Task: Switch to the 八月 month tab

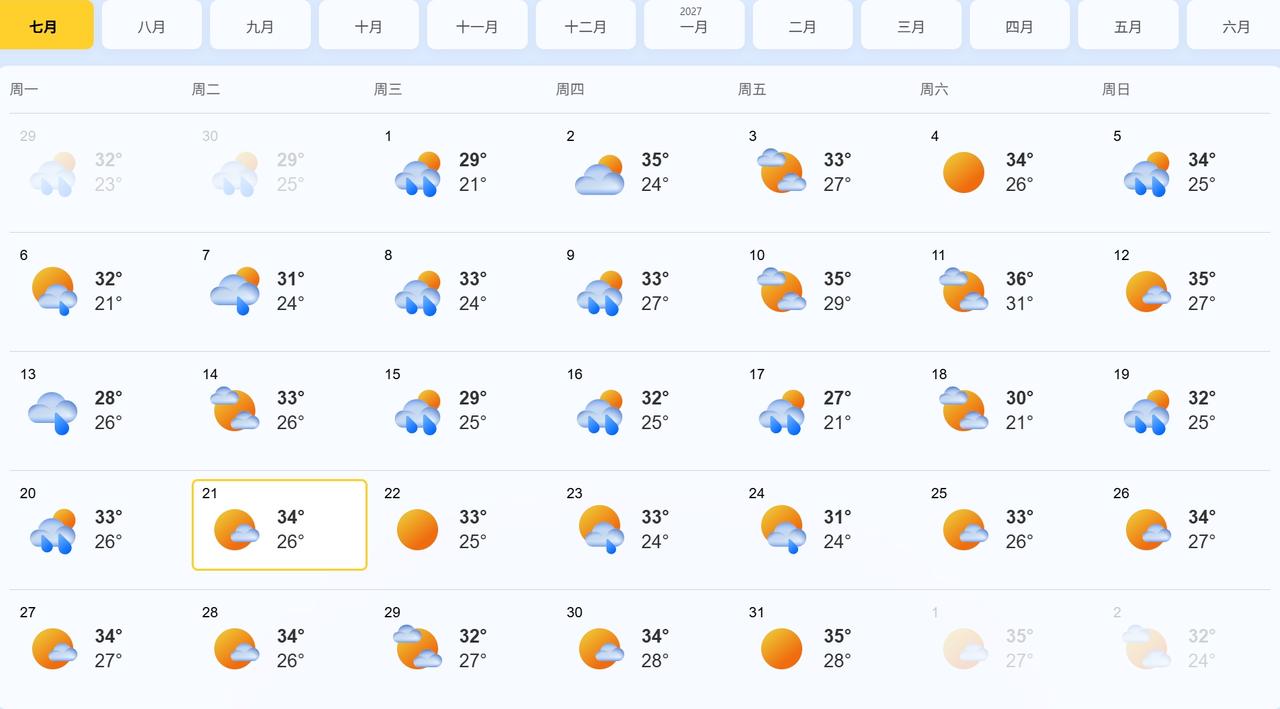Action: pyautogui.click(x=151, y=25)
